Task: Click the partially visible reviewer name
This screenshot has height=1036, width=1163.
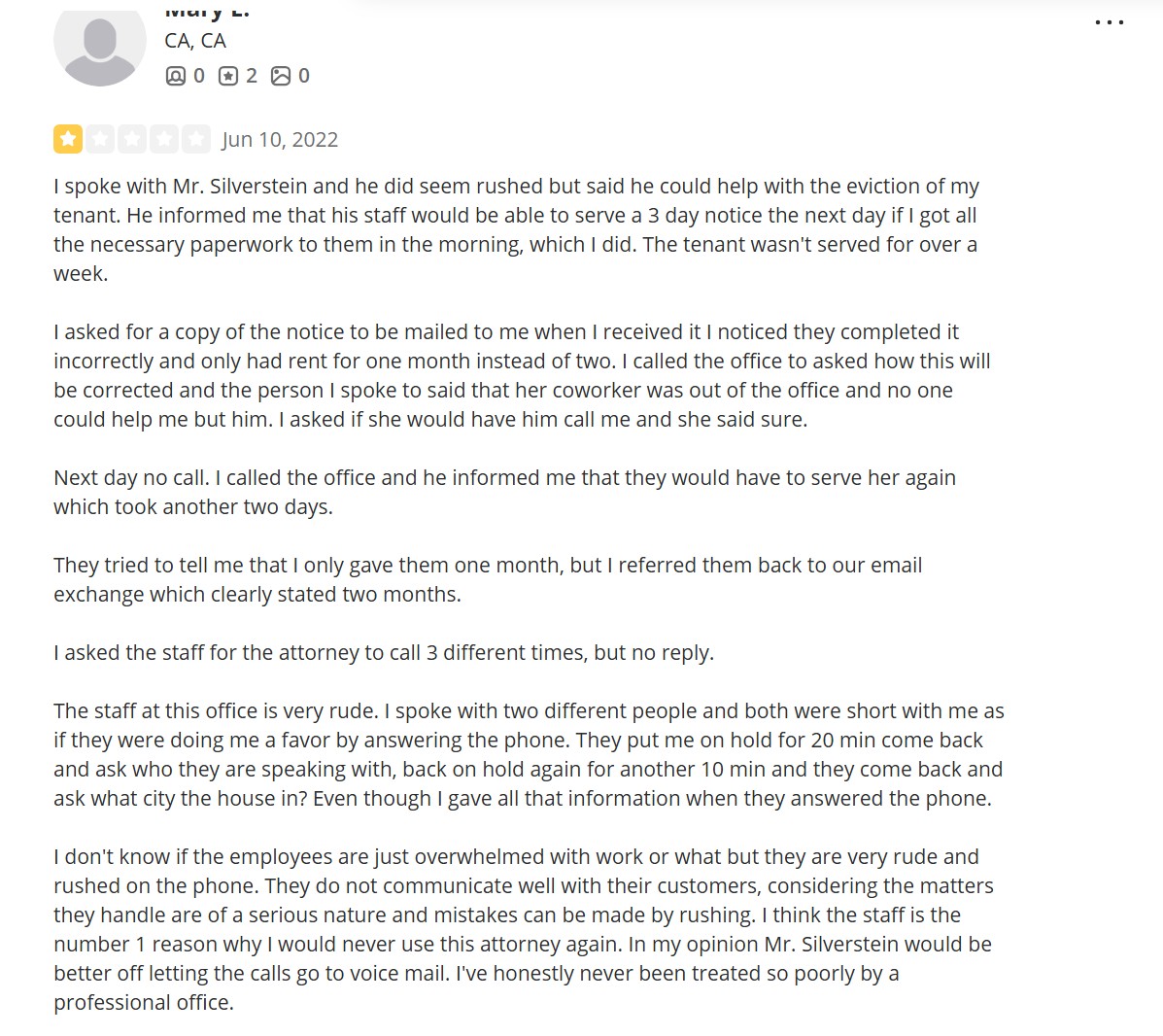Action: 207,11
